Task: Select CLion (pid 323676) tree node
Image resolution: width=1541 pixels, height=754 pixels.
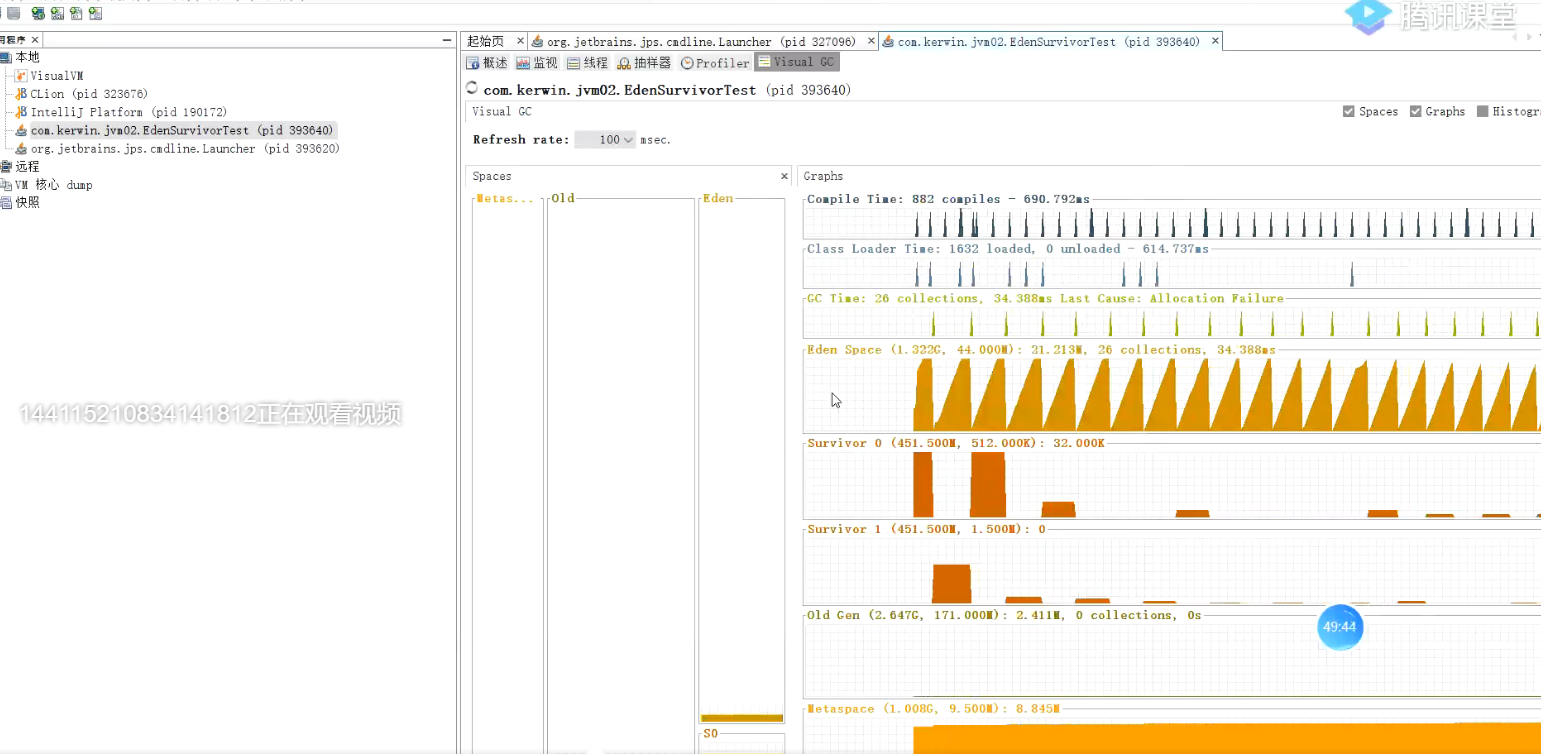Action: (89, 94)
